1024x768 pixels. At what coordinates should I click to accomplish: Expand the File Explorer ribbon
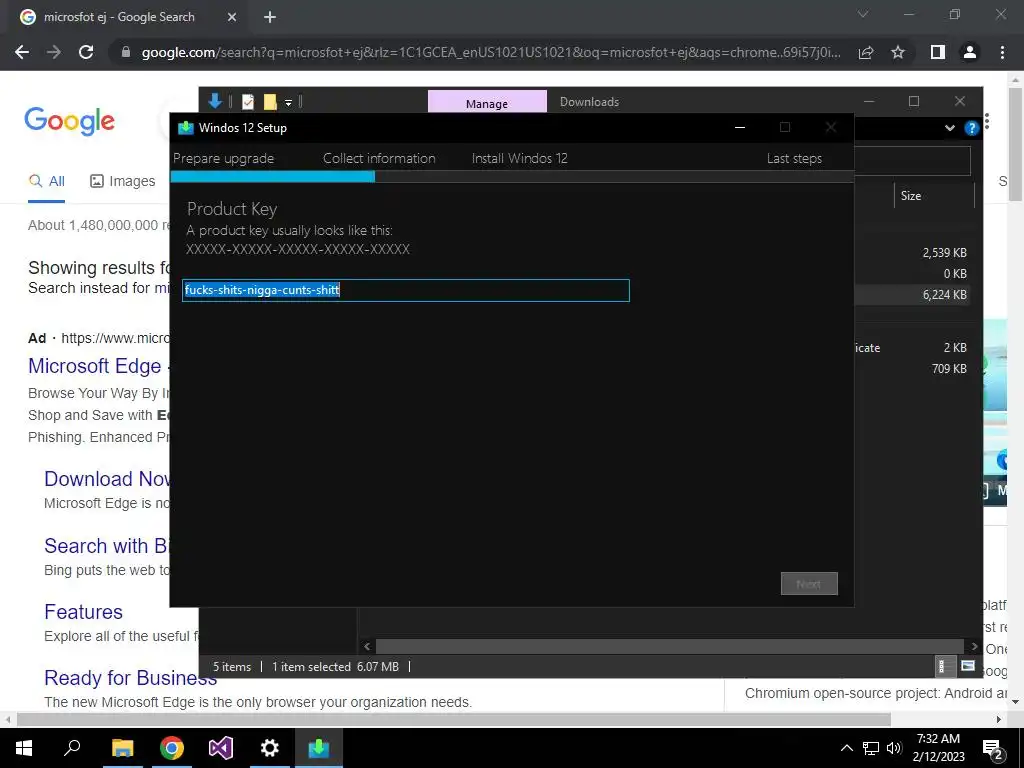tap(950, 128)
